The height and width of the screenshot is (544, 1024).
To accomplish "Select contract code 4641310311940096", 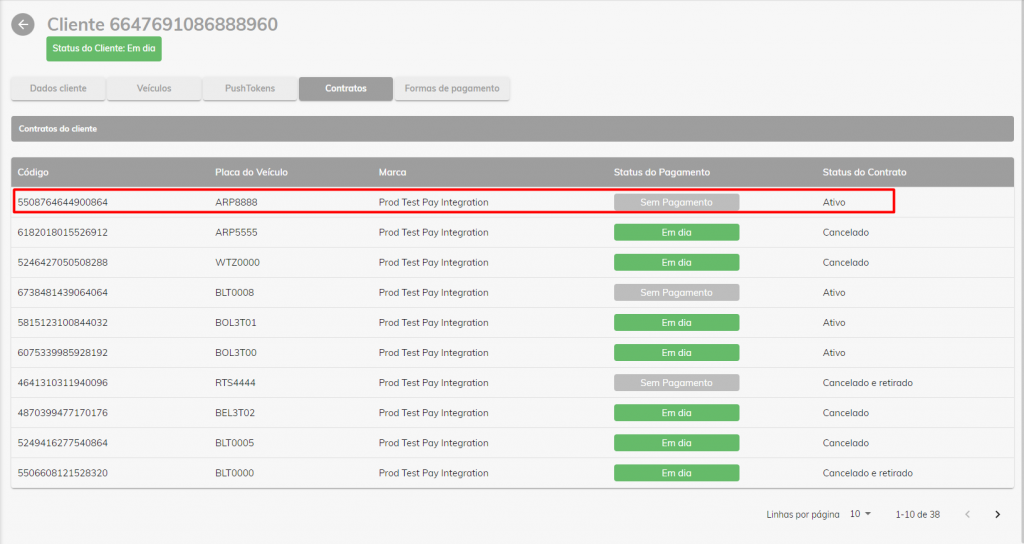I will [x=63, y=383].
